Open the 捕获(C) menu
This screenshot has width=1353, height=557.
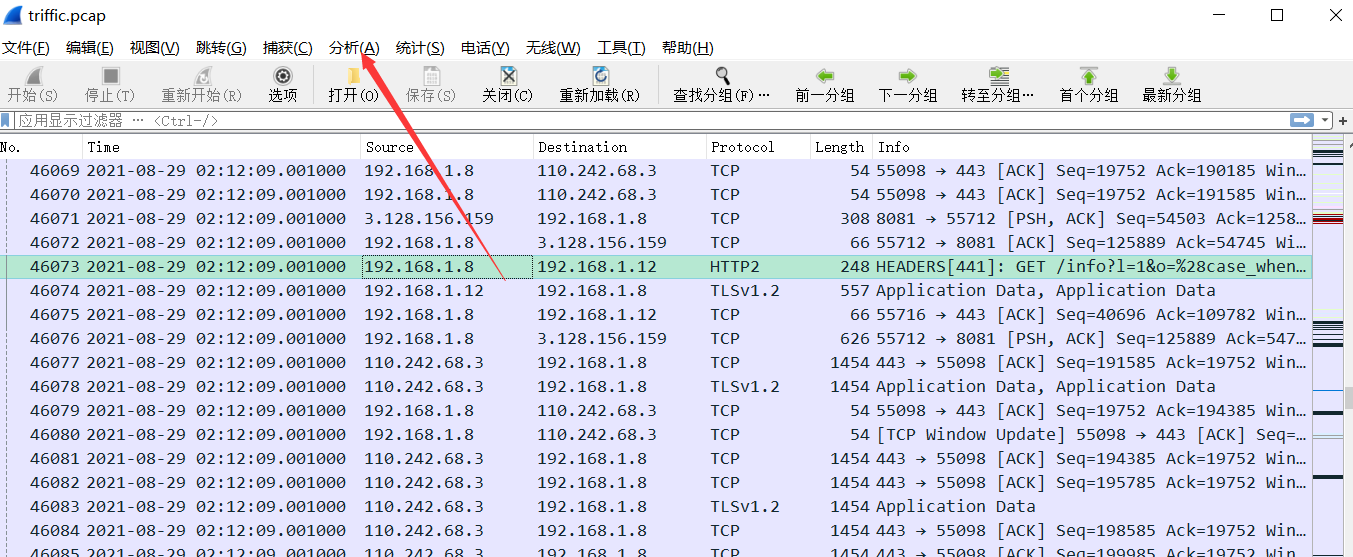pos(288,48)
